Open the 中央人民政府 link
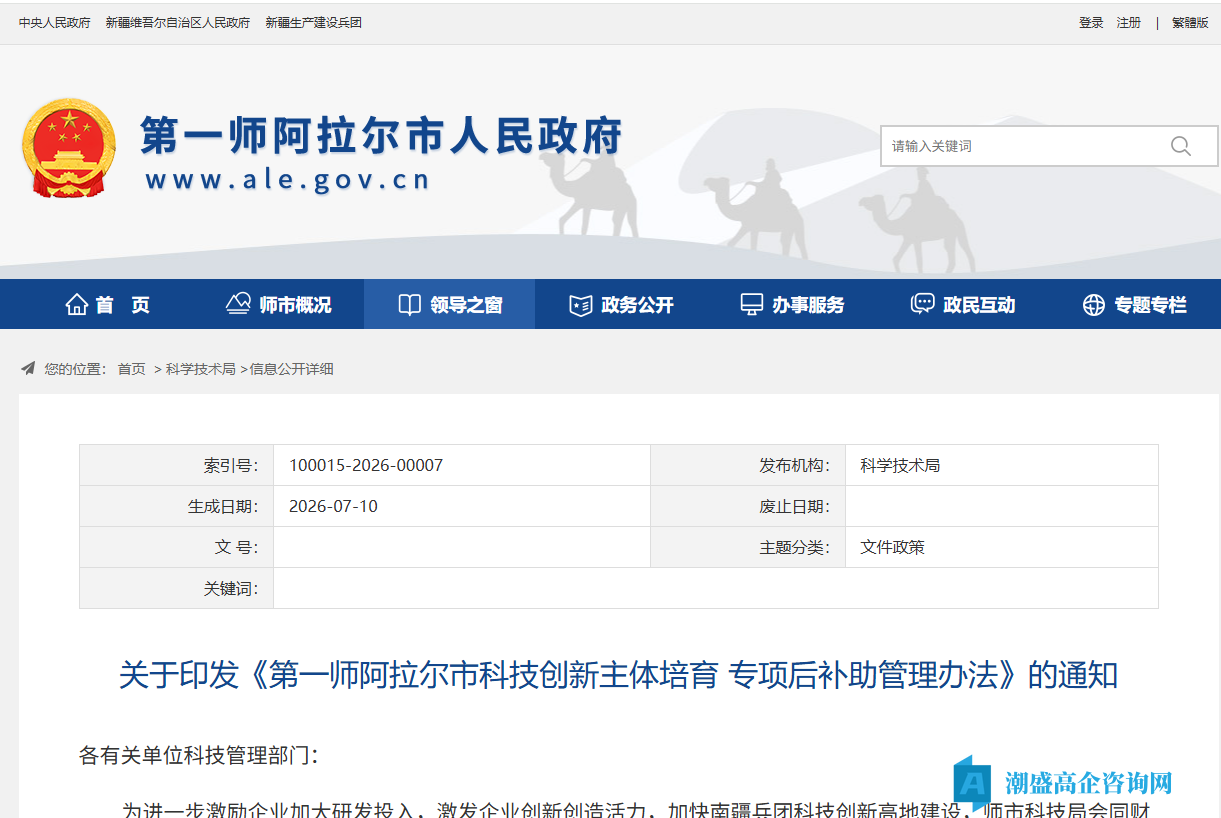The image size is (1221, 818). pos(54,22)
